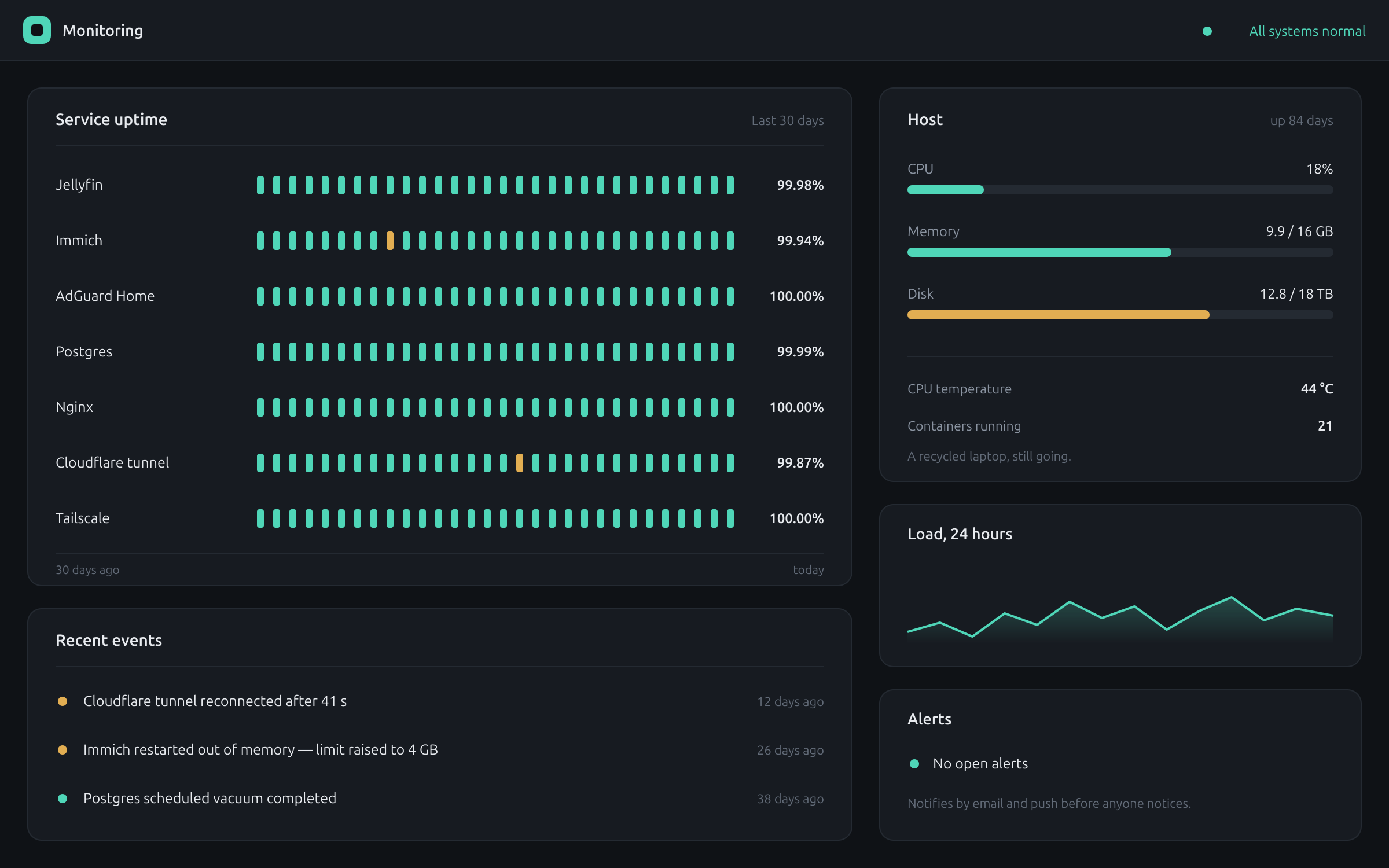Screen dimensions: 1389x868
Task: Select the Nginx service label
Action: pos(74,407)
